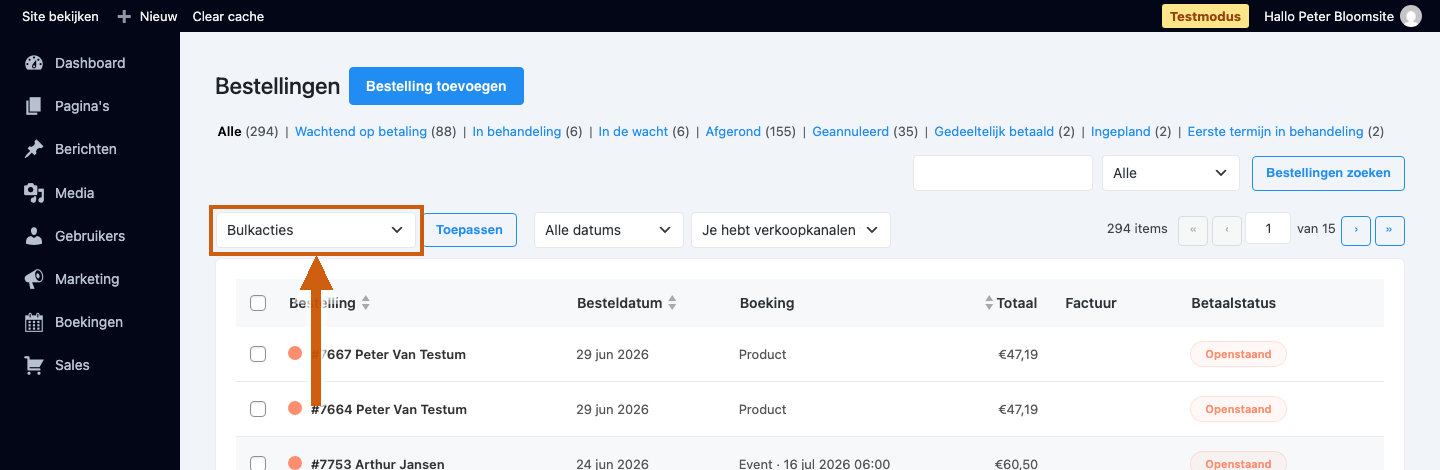Tick checkbox for order #7667
The width and height of the screenshot is (1440, 470).
point(258,354)
